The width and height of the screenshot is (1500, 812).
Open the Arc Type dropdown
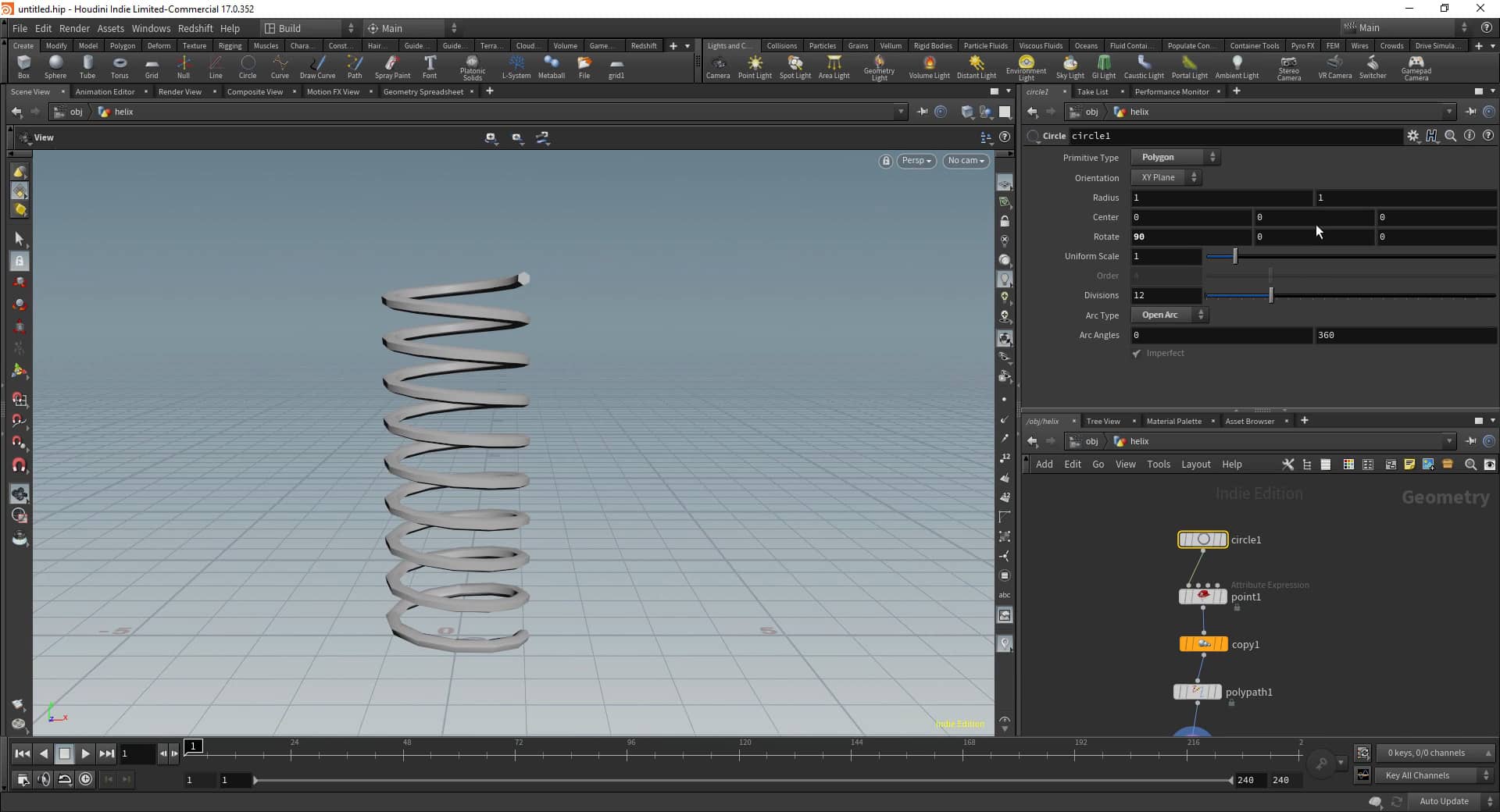(1168, 315)
